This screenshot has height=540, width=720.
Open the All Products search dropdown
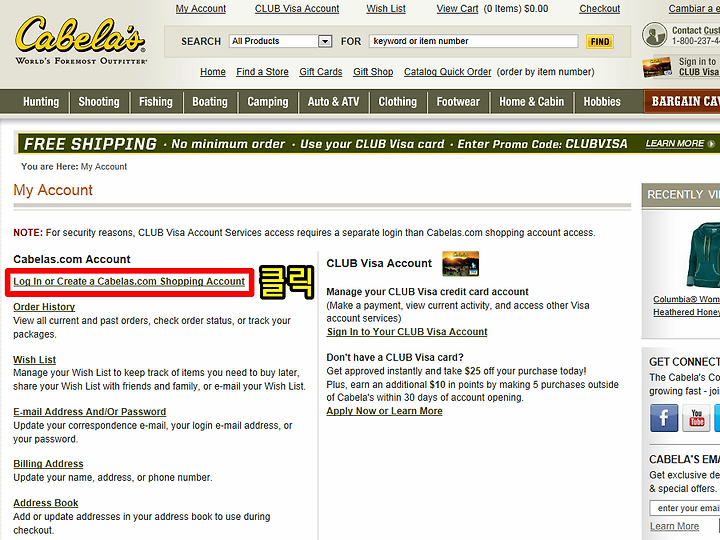click(x=281, y=41)
